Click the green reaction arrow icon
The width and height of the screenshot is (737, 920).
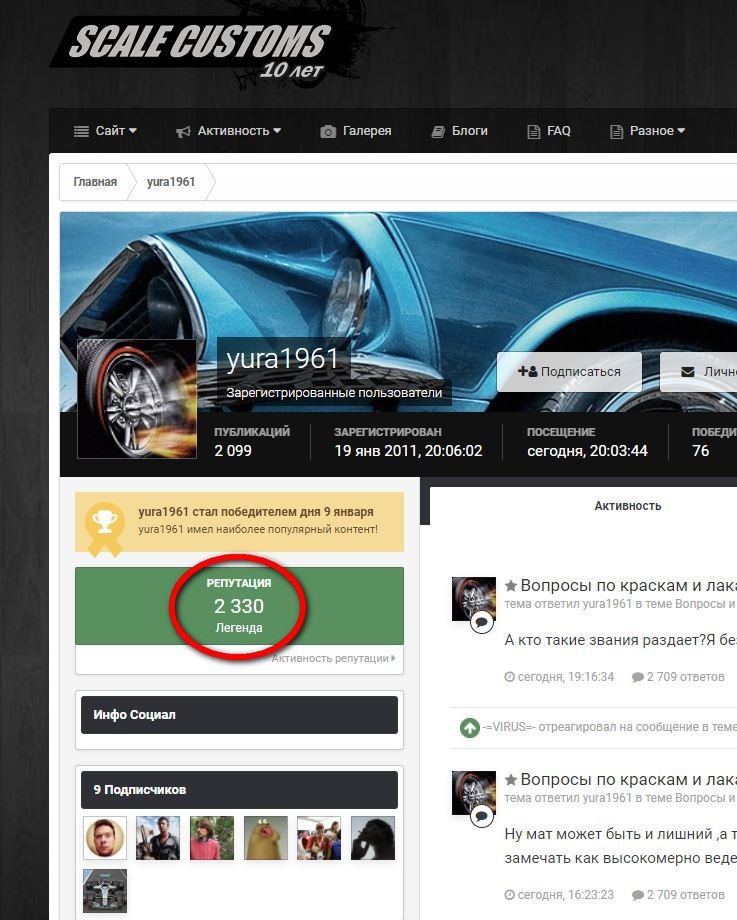click(x=469, y=728)
